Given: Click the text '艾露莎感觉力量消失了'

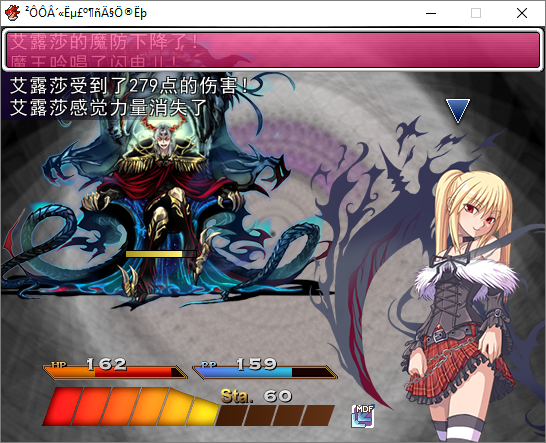Looking at the screenshot, I should (108, 108).
